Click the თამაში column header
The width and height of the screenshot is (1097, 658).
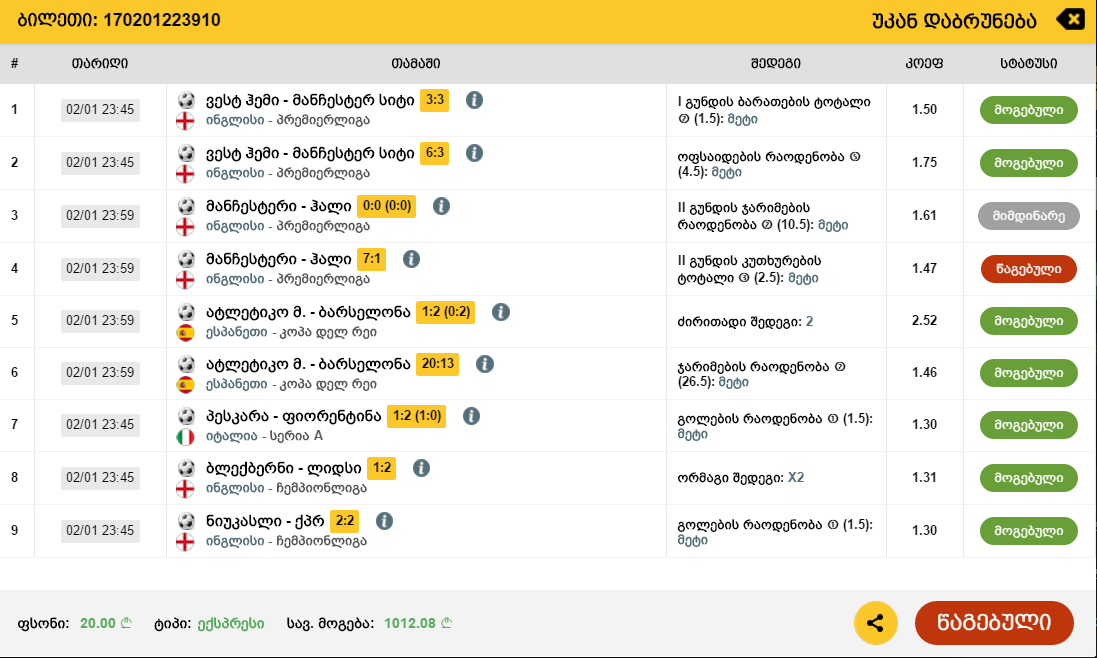click(x=416, y=64)
